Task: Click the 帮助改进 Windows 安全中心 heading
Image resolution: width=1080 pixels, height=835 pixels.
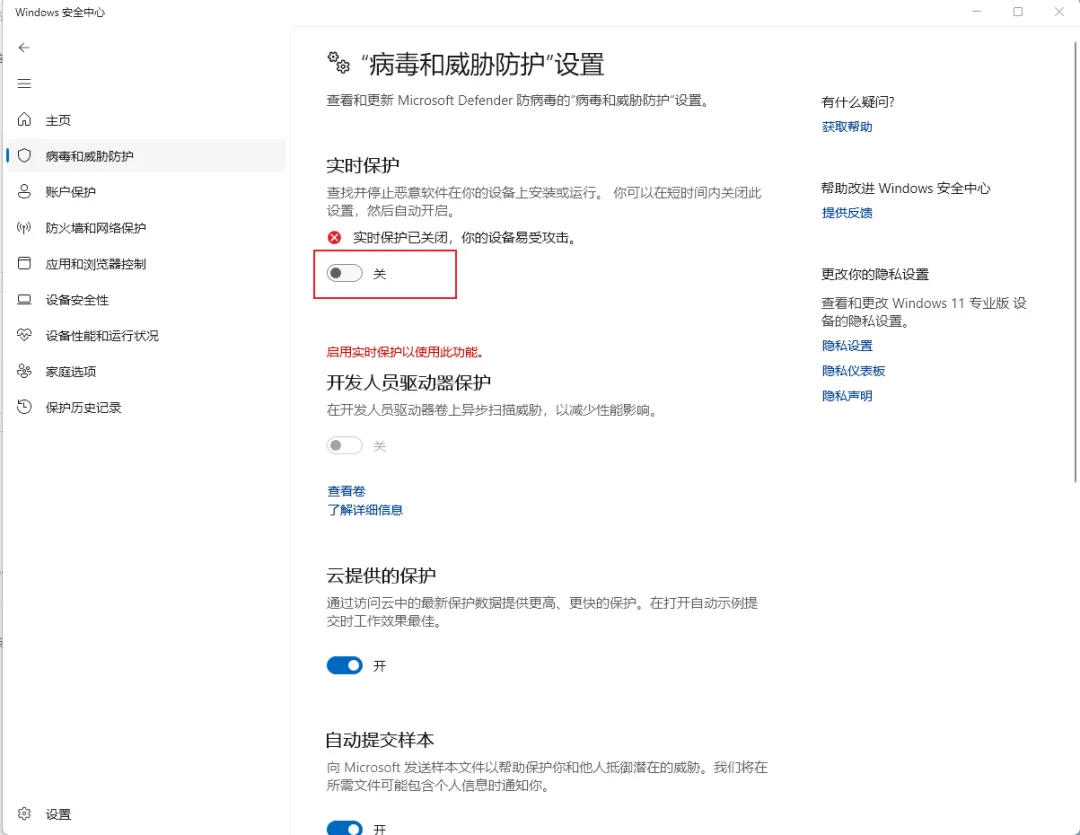Action: click(x=905, y=188)
